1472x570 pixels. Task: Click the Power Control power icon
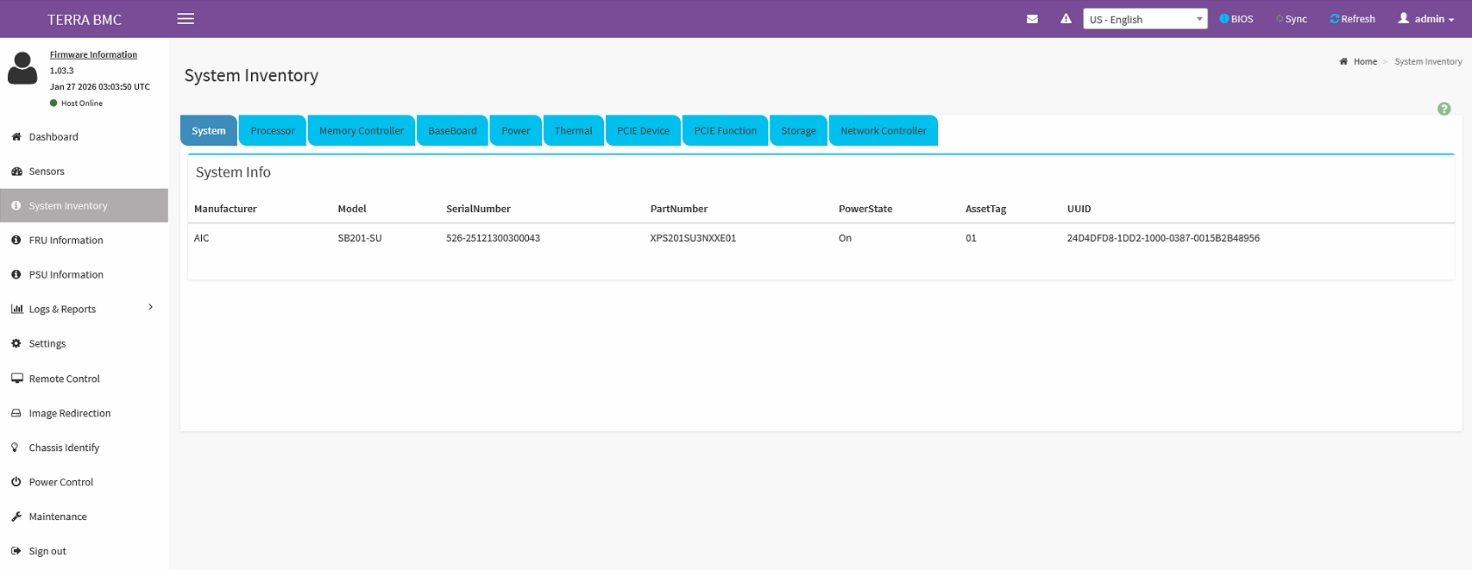16,482
